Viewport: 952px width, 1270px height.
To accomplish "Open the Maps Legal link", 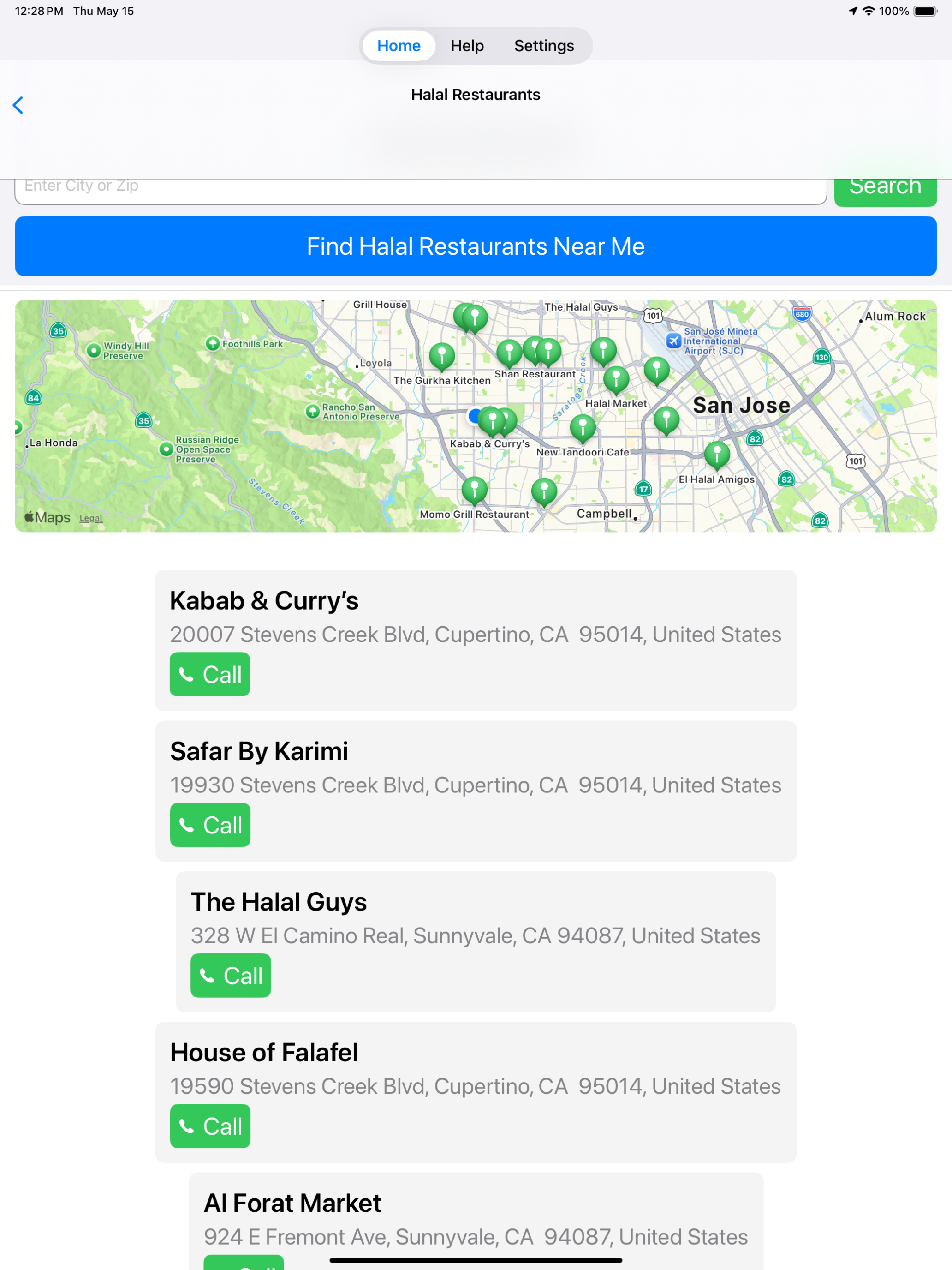I will [91, 518].
